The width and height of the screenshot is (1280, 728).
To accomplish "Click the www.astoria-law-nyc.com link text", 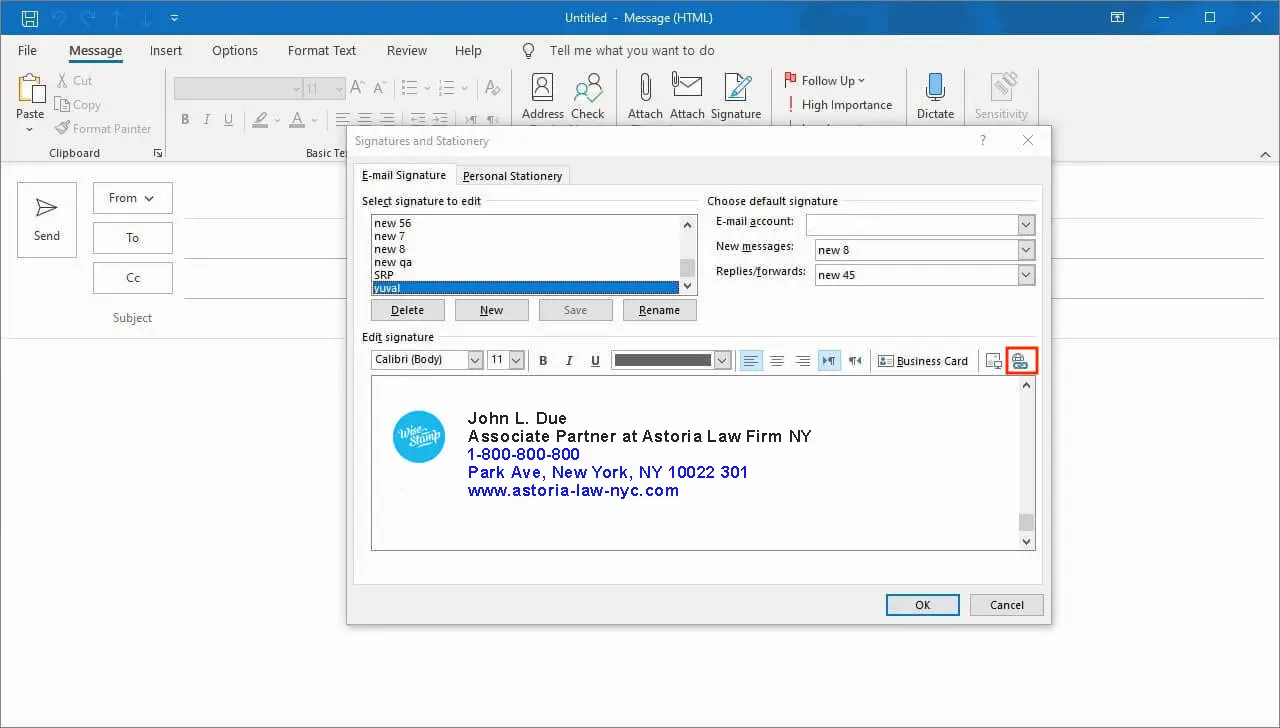I will (x=573, y=491).
